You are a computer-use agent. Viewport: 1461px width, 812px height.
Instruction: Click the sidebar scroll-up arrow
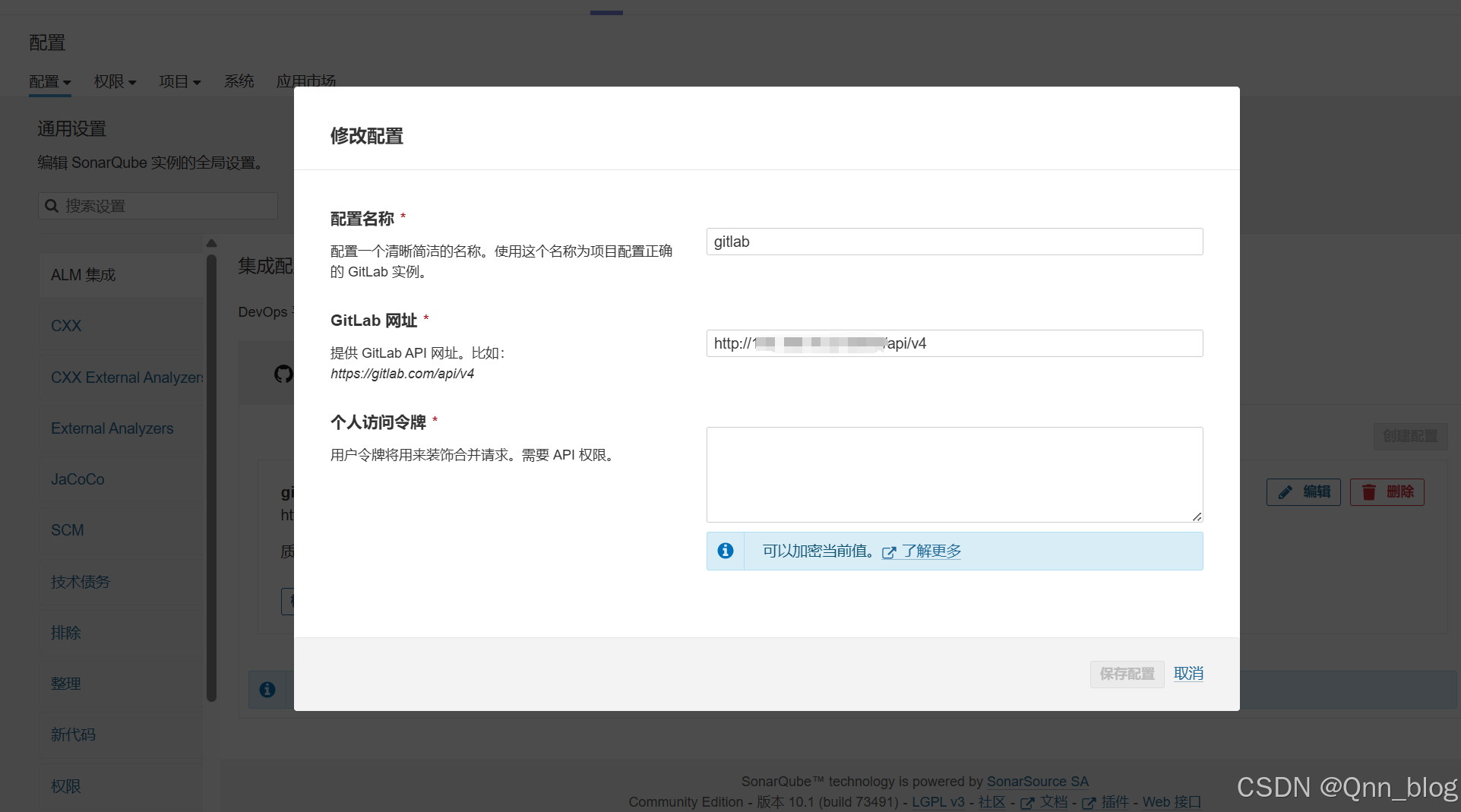click(212, 243)
